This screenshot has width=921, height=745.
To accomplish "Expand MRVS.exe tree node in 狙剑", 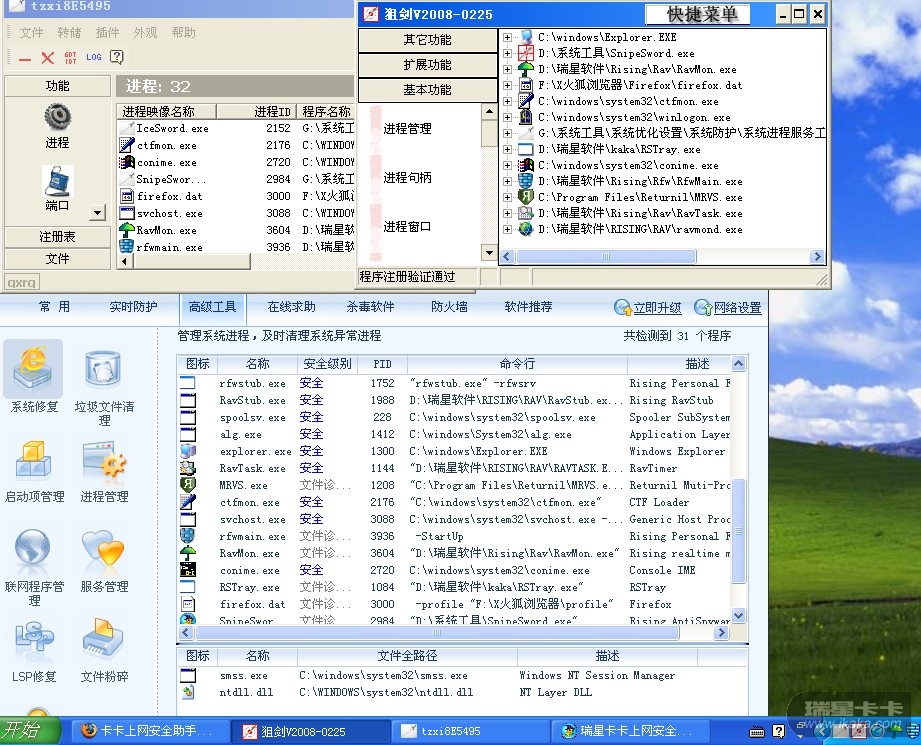I will [507, 197].
